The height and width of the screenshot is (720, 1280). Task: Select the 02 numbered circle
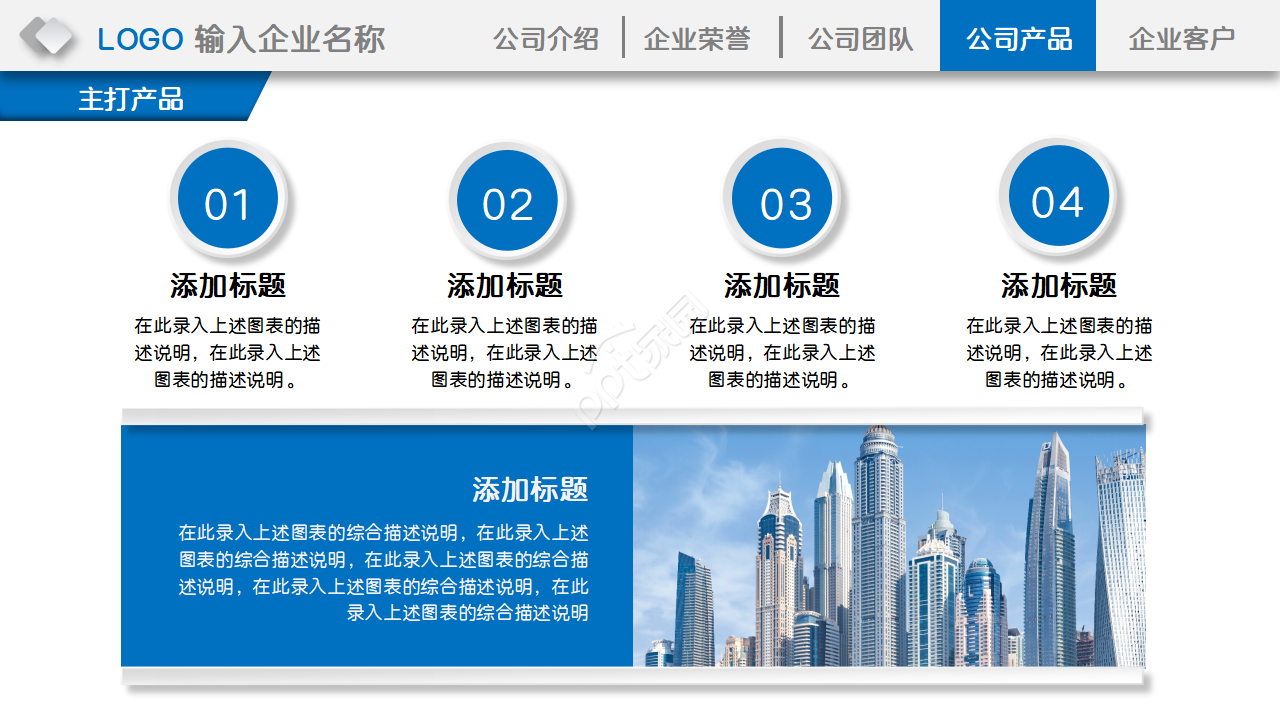pyautogui.click(x=507, y=200)
